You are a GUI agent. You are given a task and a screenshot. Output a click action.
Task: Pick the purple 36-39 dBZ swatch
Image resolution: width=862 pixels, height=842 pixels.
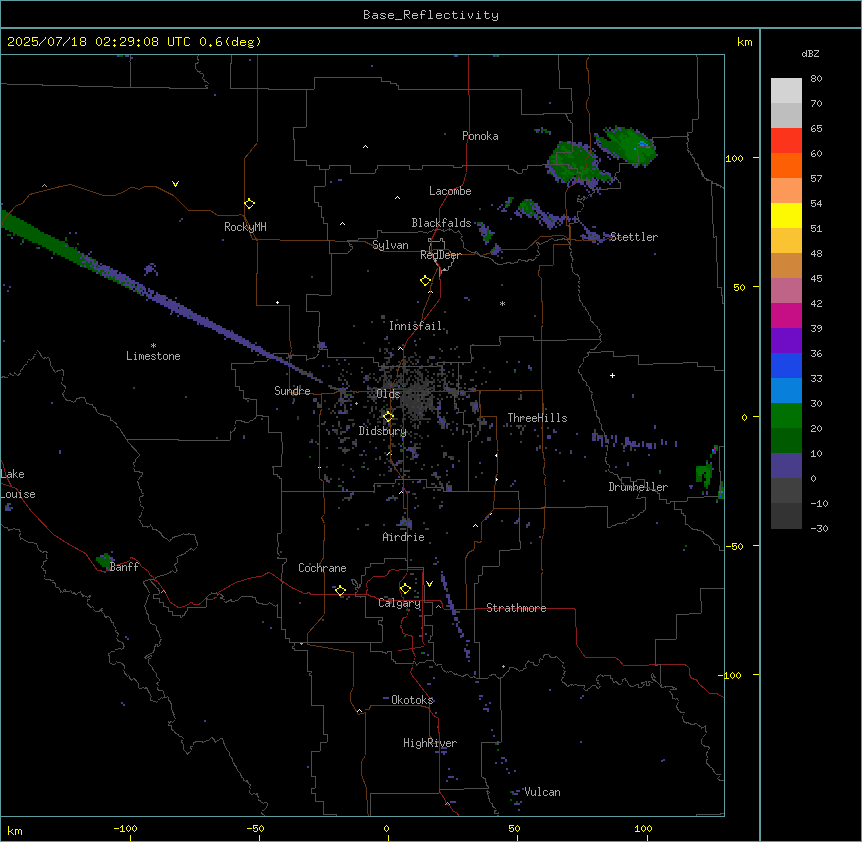786,341
